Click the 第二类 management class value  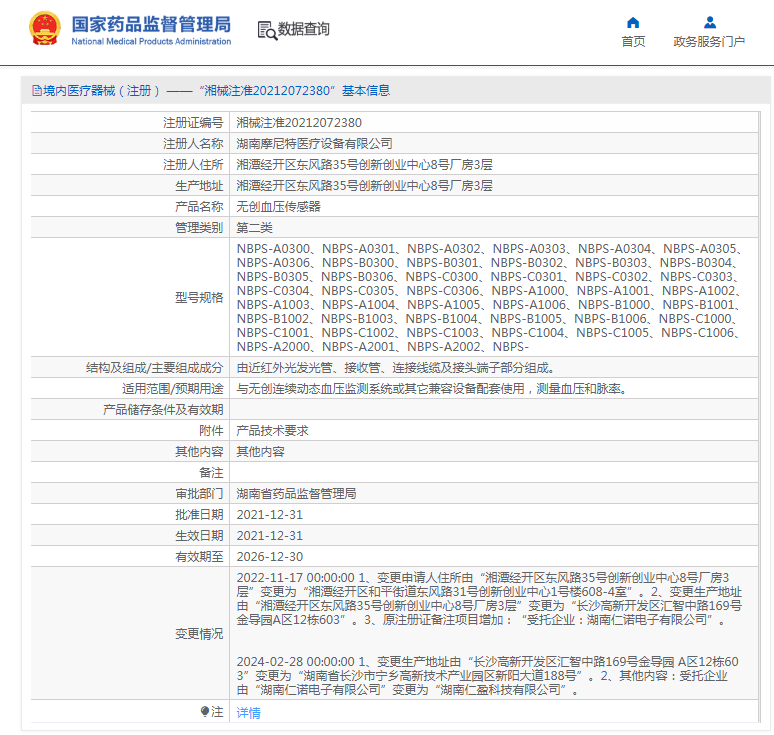point(254,228)
